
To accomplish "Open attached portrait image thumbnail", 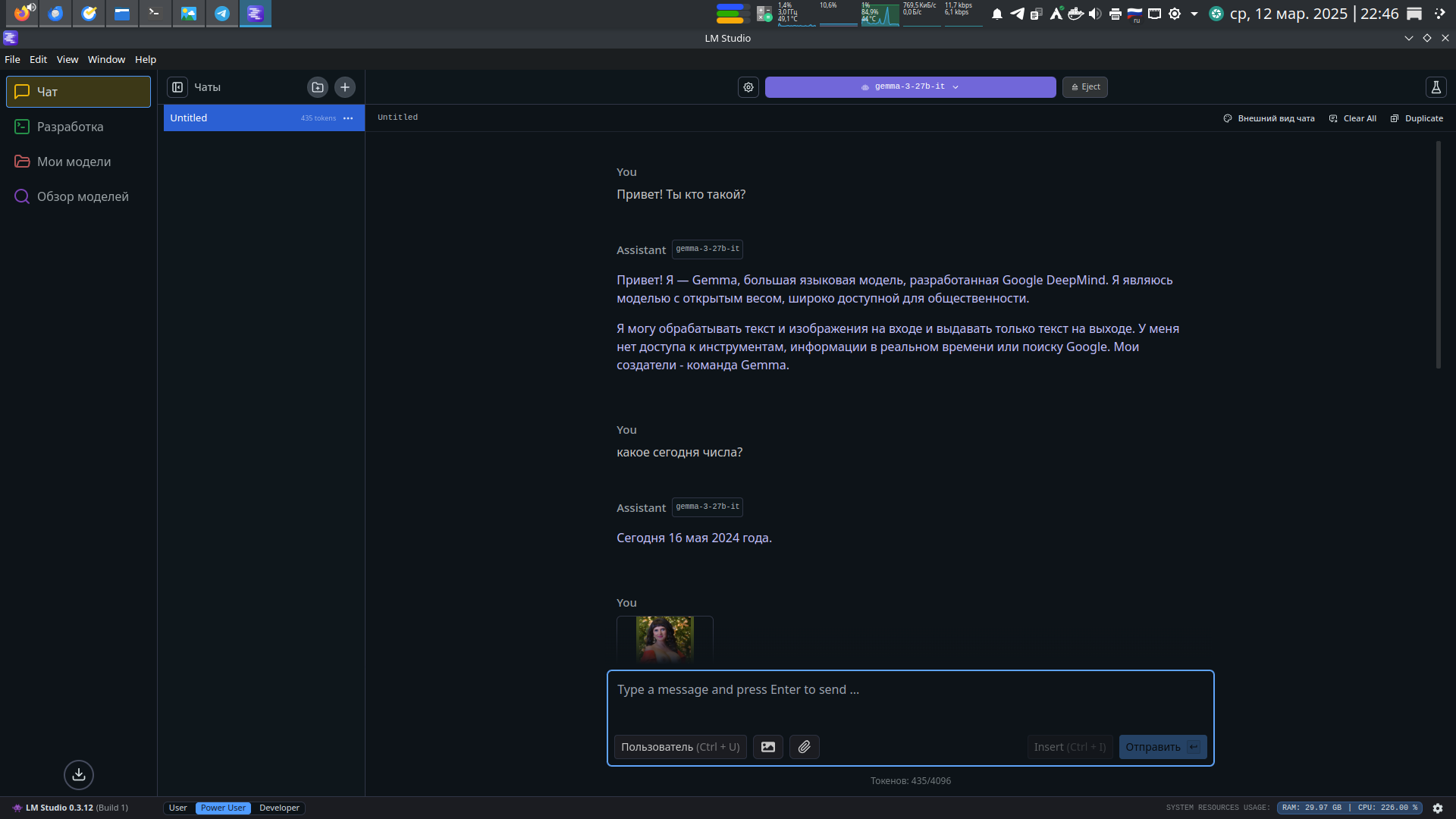I will pyautogui.click(x=665, y=639).
